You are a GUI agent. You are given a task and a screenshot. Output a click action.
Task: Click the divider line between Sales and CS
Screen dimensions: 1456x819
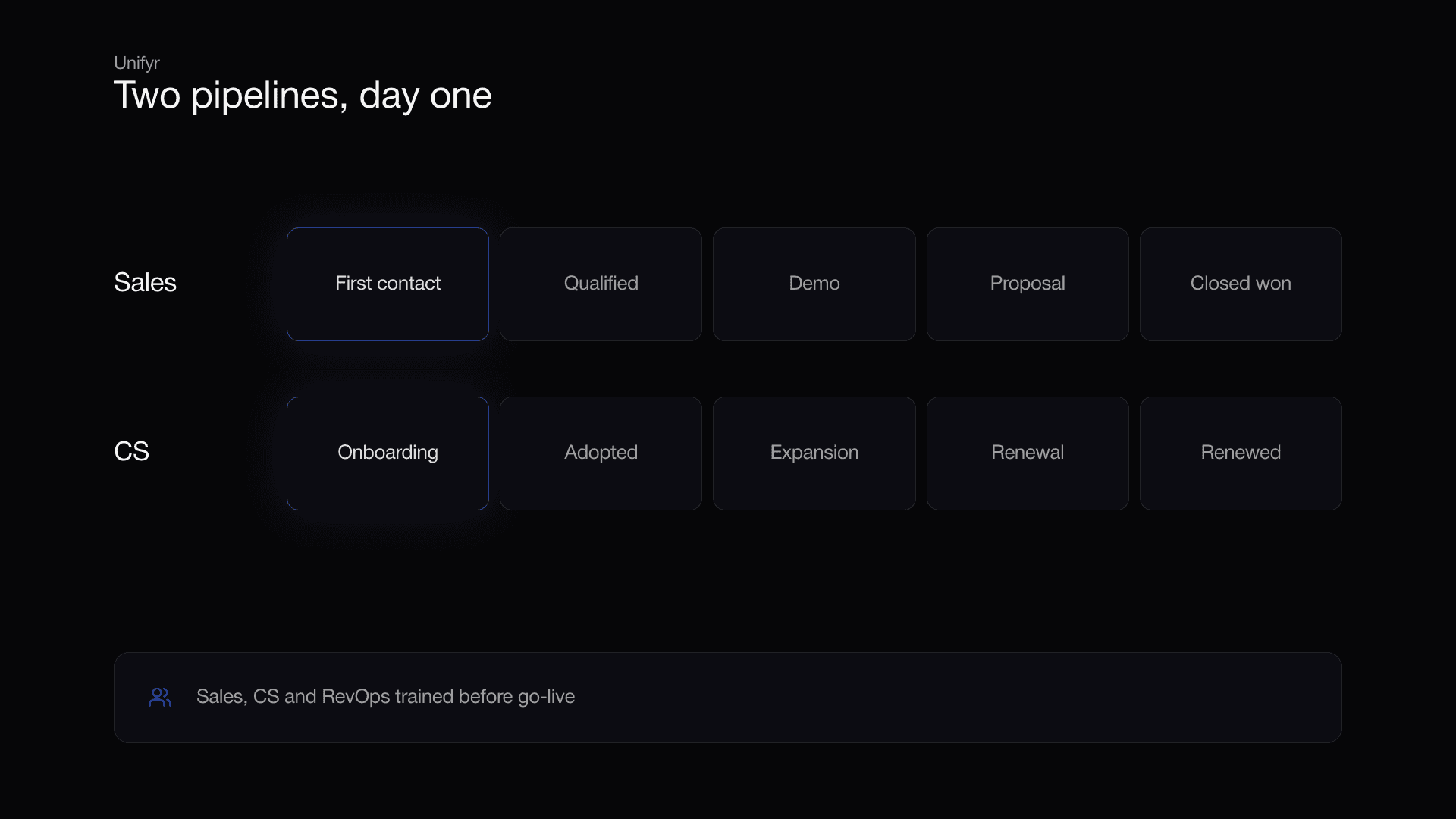[728, 369]
